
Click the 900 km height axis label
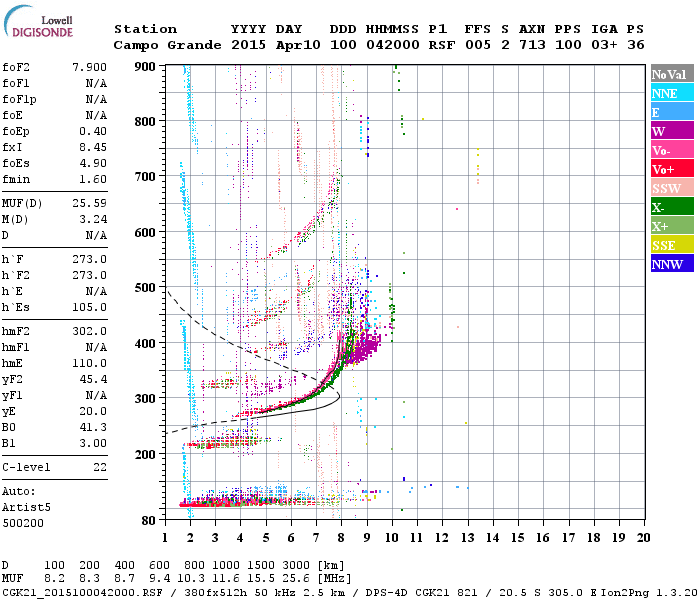coord(146,67)
